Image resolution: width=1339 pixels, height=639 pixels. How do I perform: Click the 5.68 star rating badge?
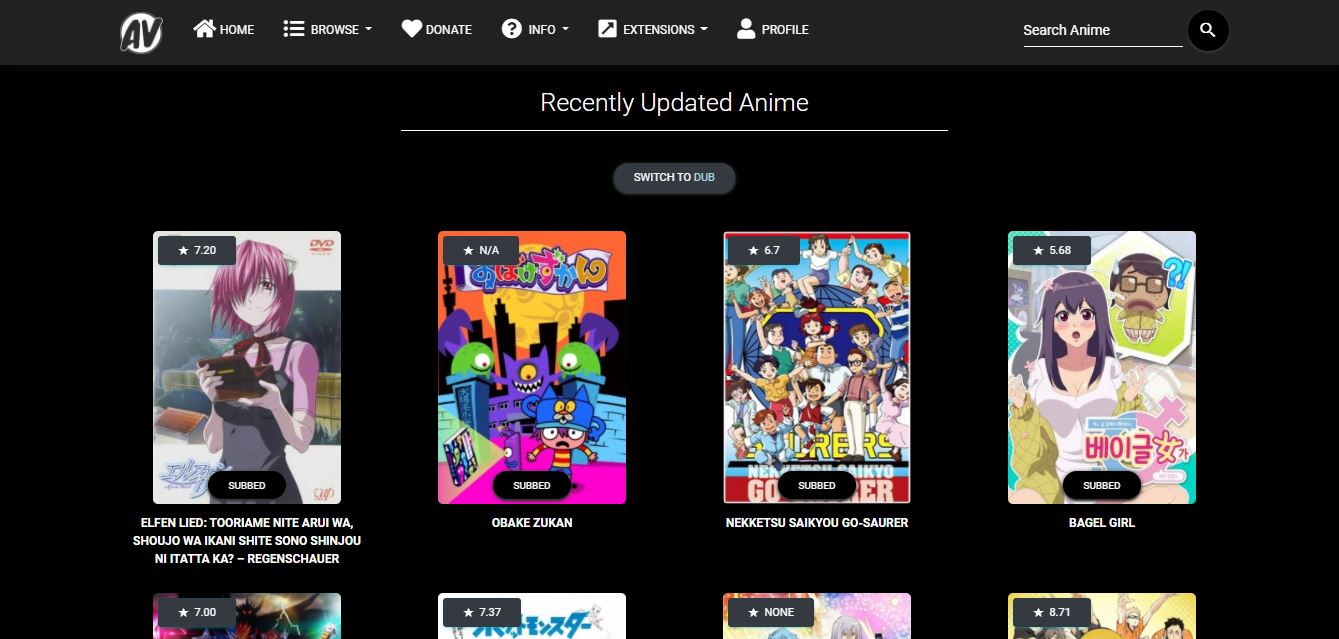(x=1052, y=250)
